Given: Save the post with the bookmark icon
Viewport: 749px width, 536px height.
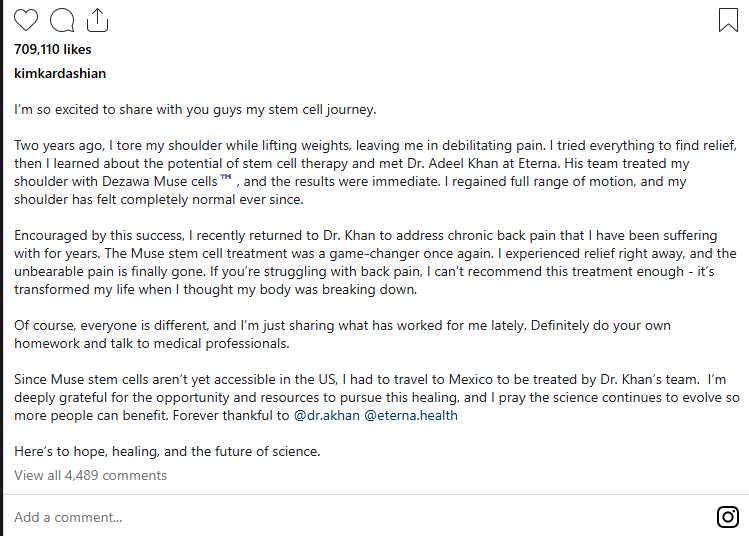Looking at the screenshot, I should 728,20.
